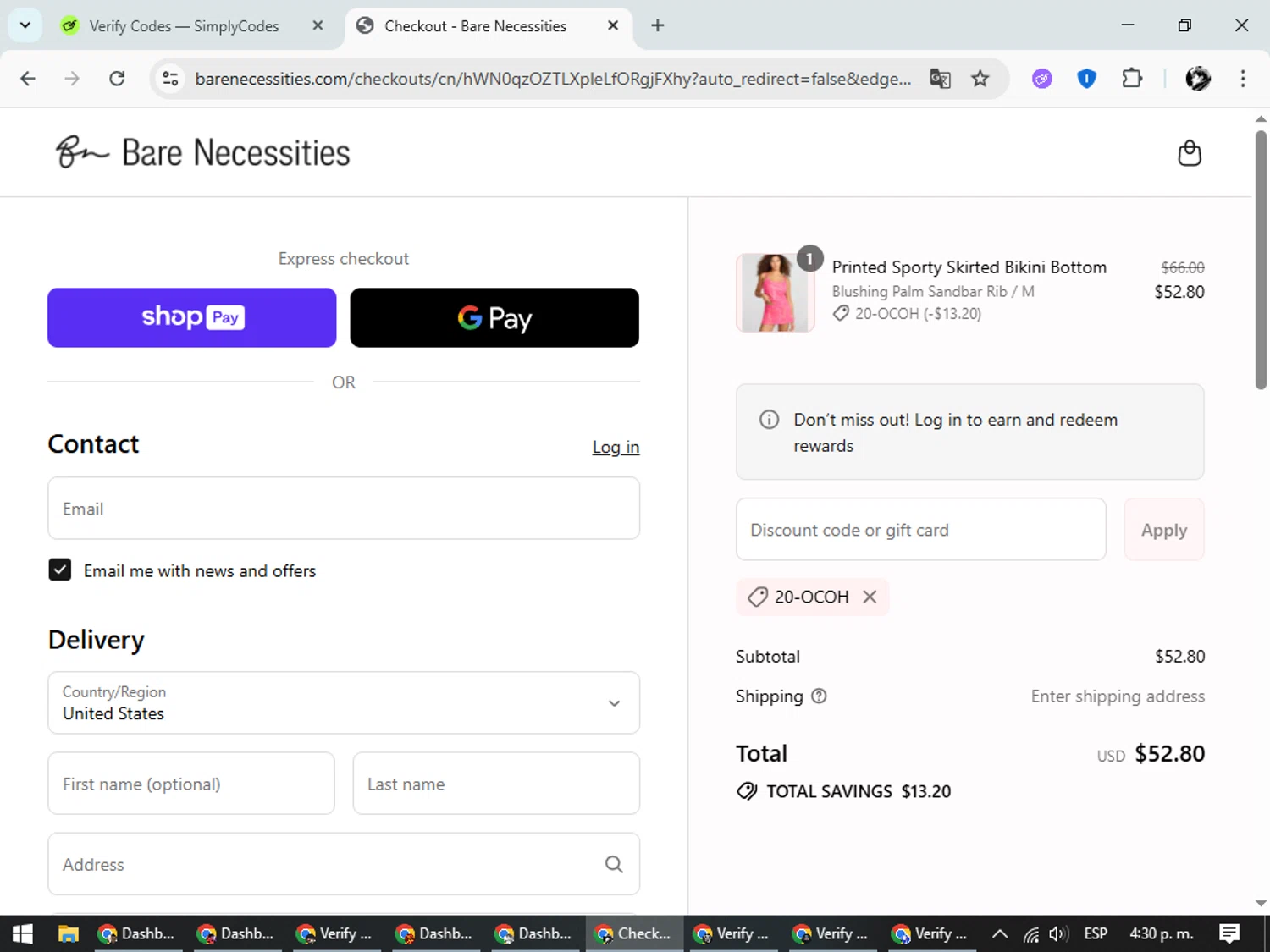Focus the Email input field
The width and height of the screenshot is (1270, 952).
click(344, 508)
